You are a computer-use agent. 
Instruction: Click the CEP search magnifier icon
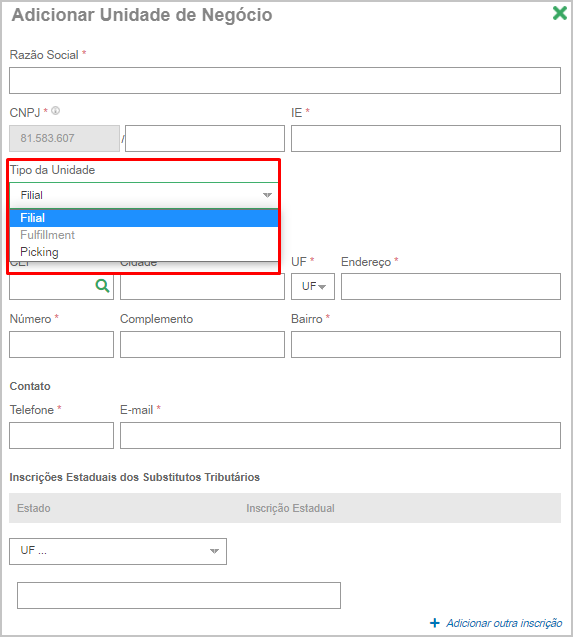pos(102,286)
